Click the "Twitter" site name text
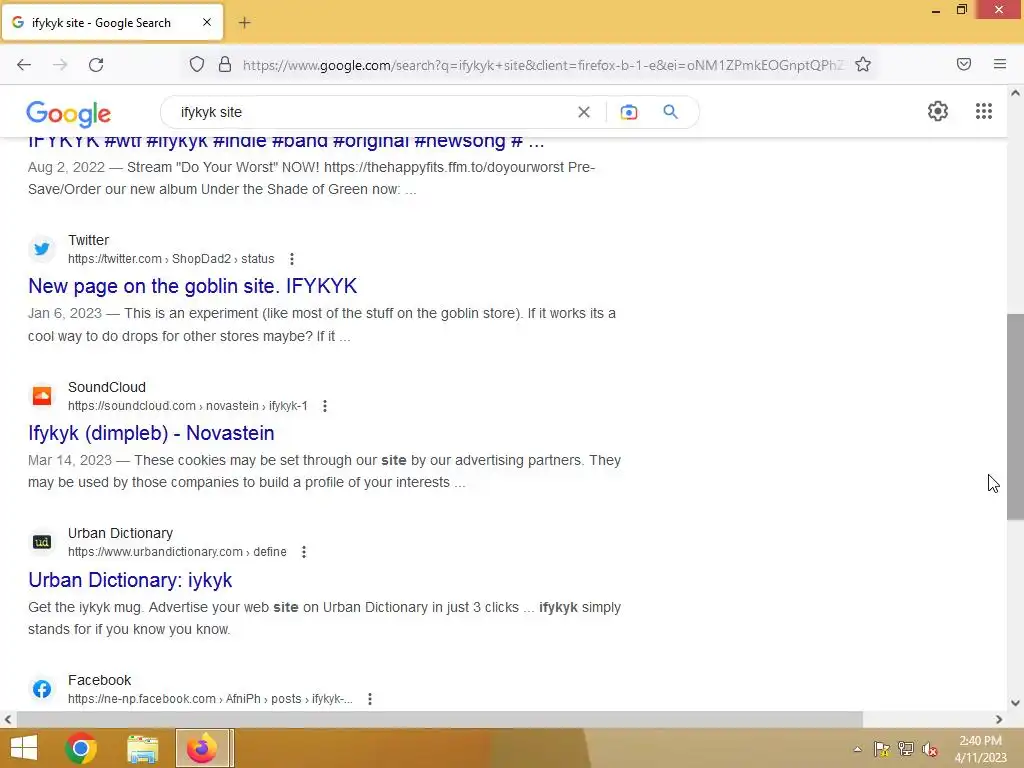Viewport: 1024px width, 768px height. pos(89,240)
